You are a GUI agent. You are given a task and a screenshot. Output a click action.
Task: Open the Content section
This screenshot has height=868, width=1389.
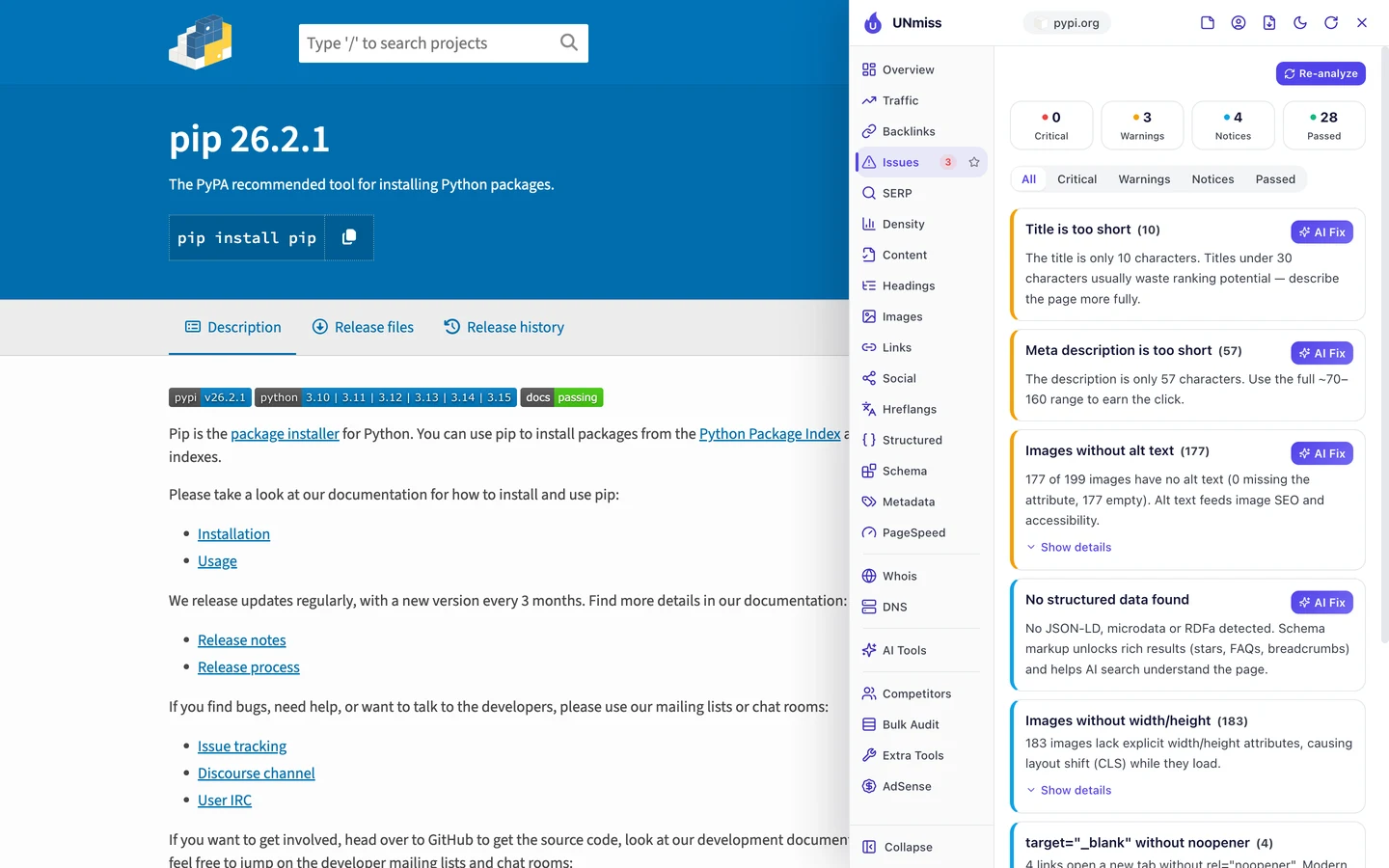(921, 255)
